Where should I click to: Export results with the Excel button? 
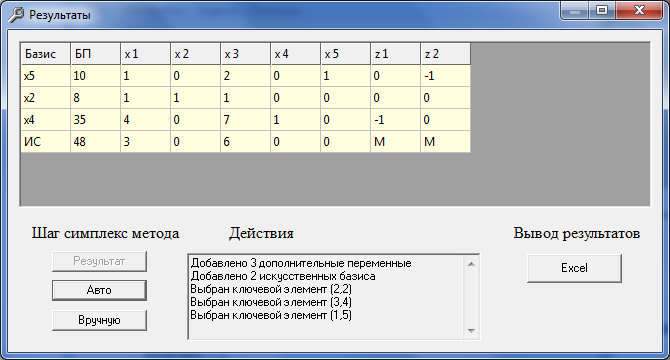[574, 268]
